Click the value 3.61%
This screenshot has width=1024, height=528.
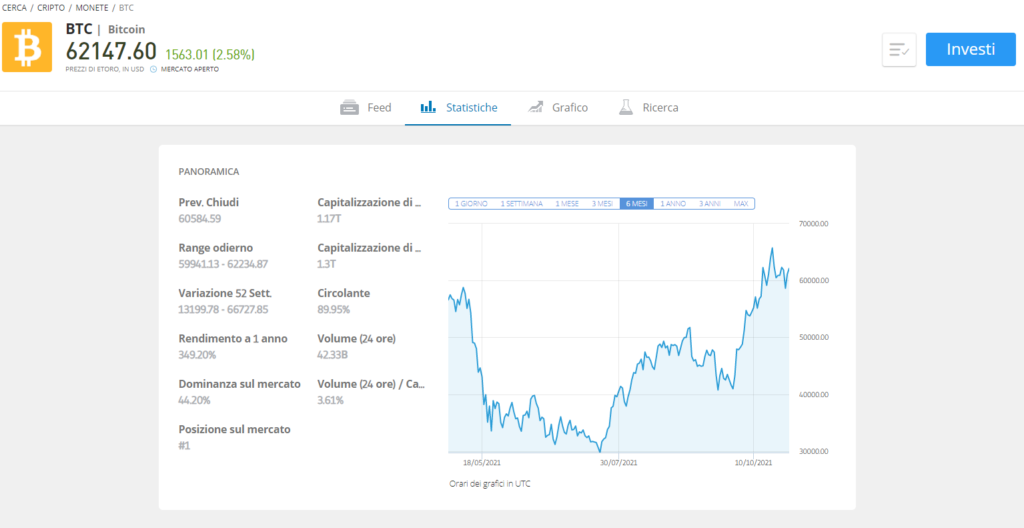(x=330, y=400)
